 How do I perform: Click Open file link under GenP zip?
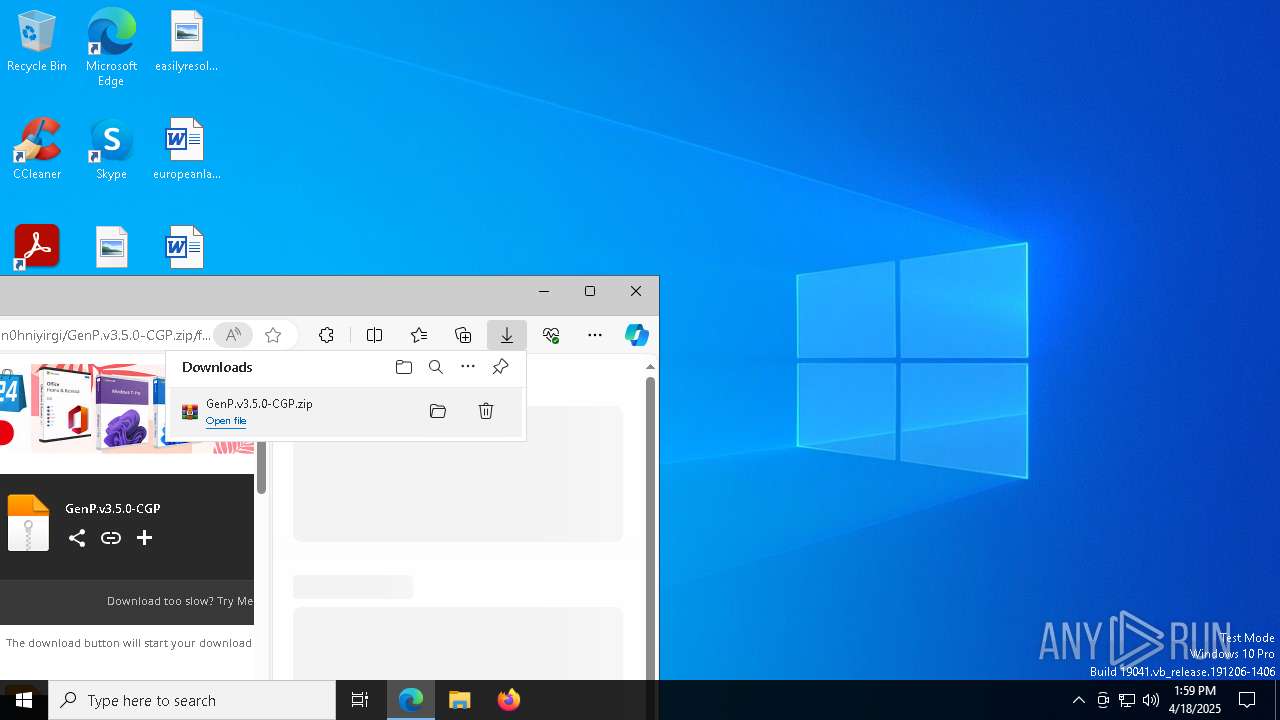pos(226,421)
